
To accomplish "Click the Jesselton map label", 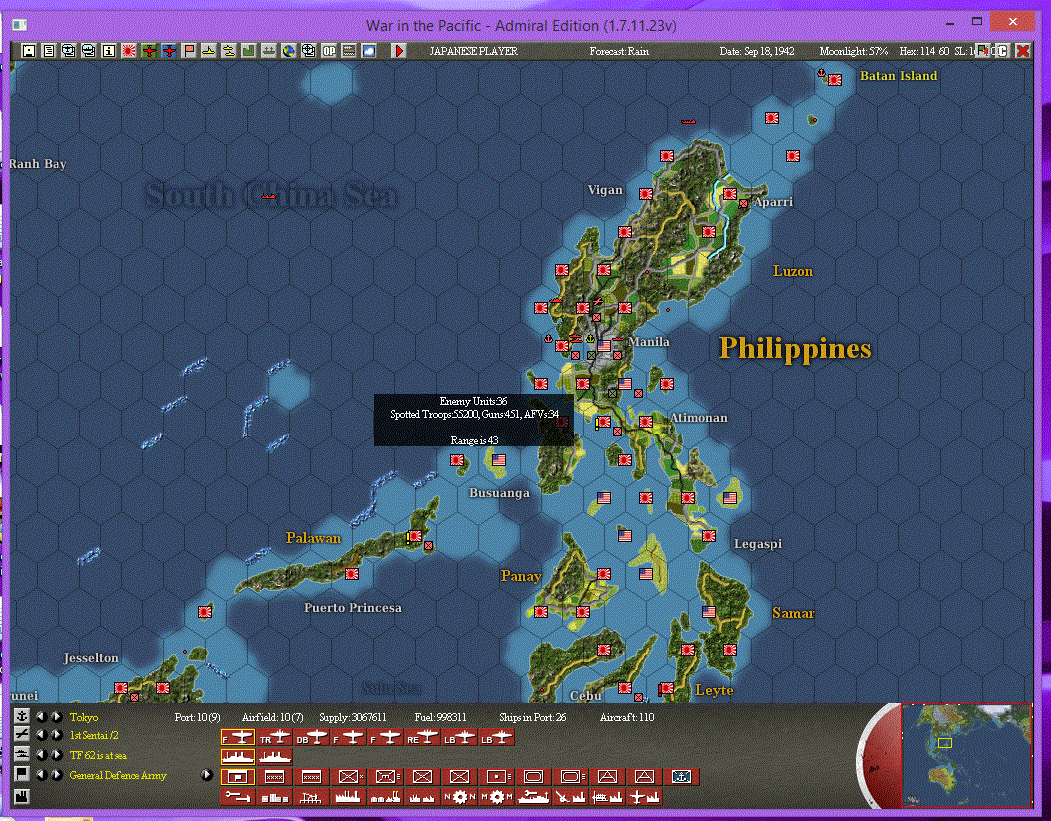I will pos(90,657).
